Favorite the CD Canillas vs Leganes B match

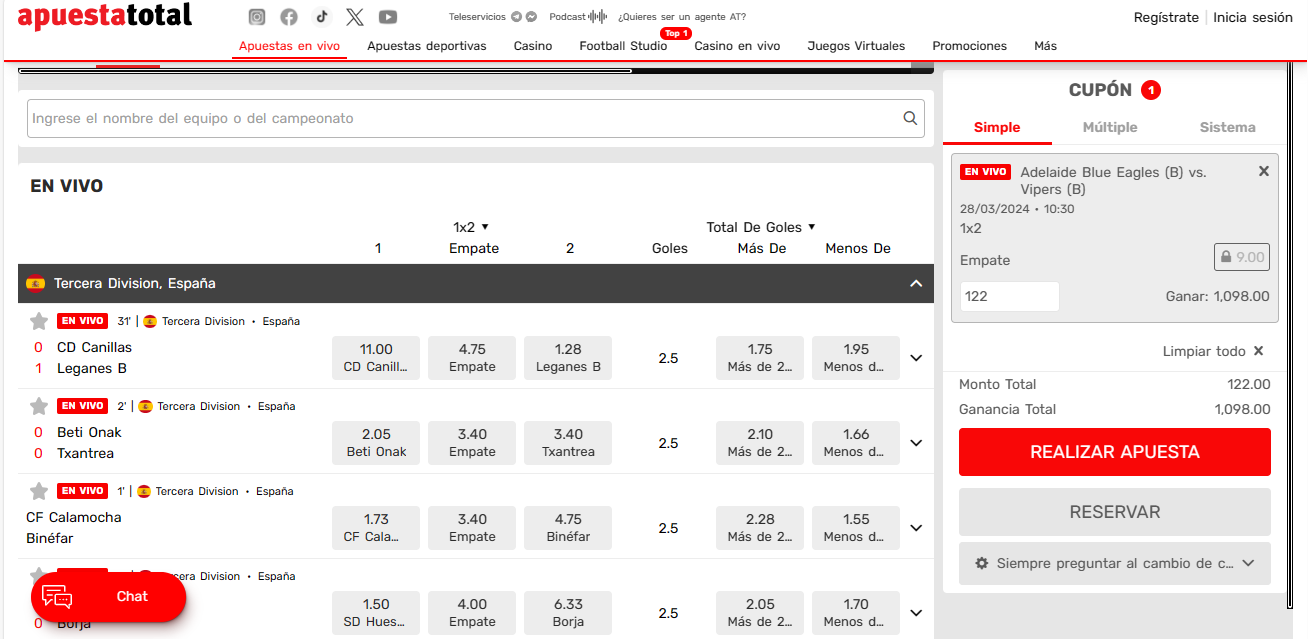pos(39,321)
